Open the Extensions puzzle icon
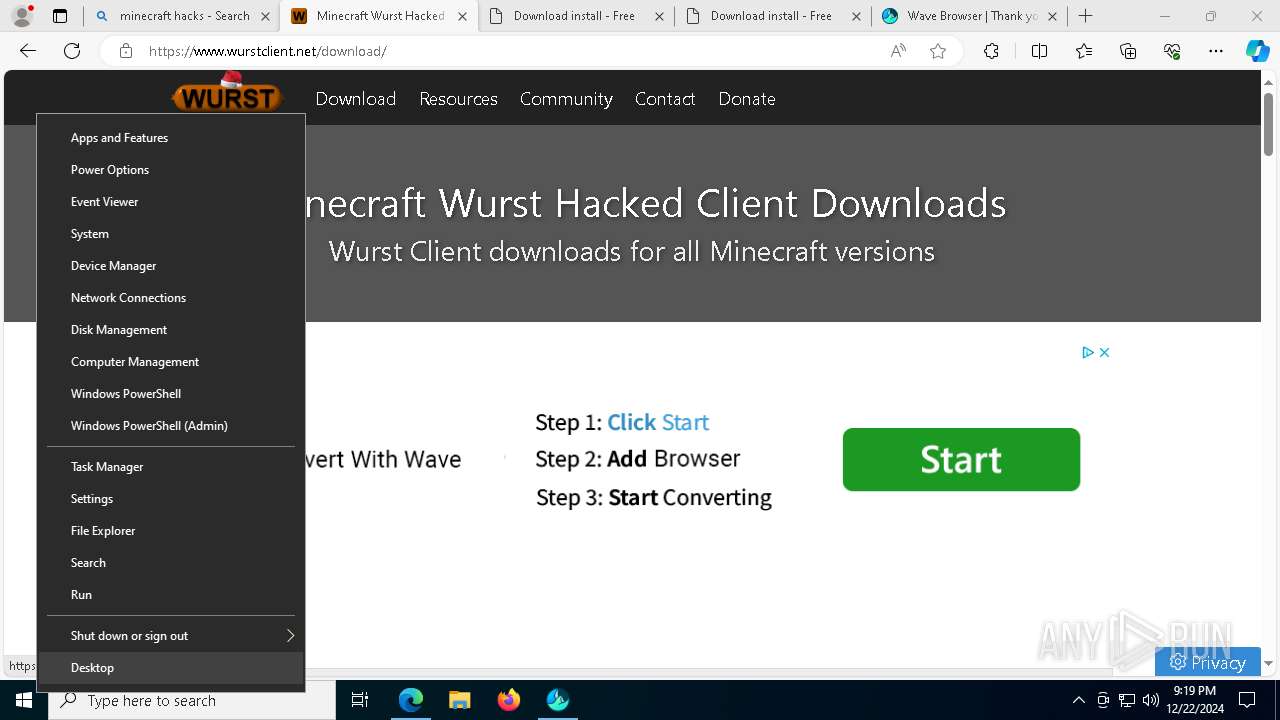Viewport: 1280px width, 720px height. (x=991, y=51)
